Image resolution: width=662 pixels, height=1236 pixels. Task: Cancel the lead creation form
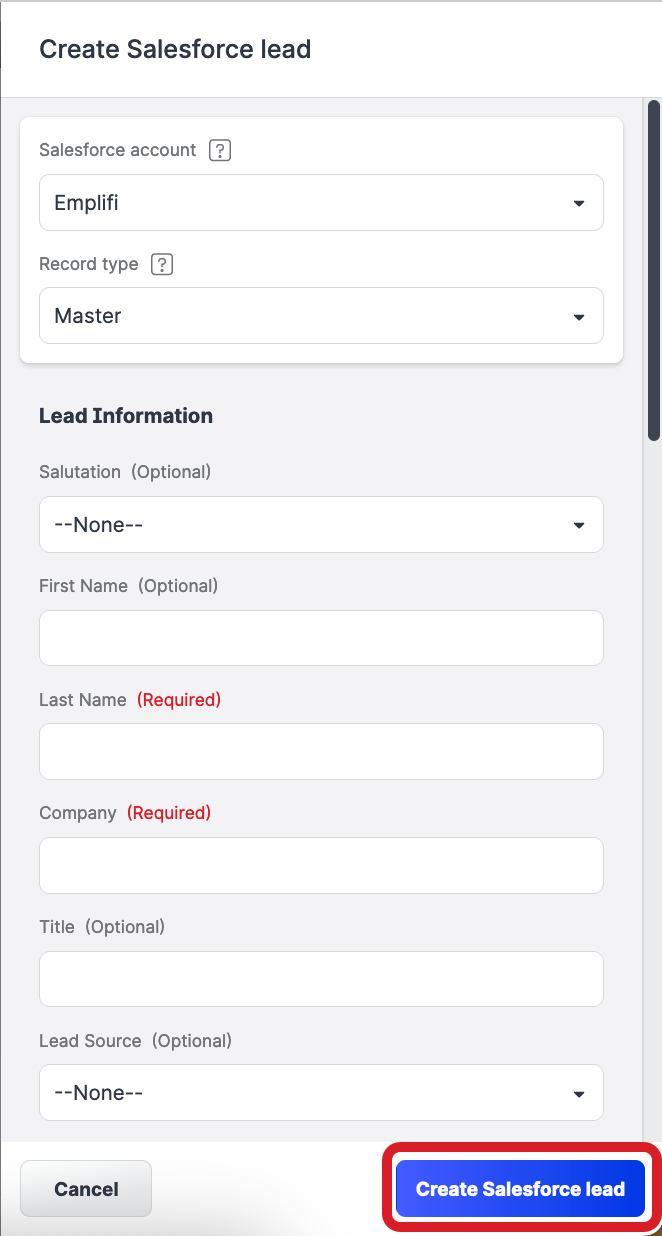pos(85,1188)
